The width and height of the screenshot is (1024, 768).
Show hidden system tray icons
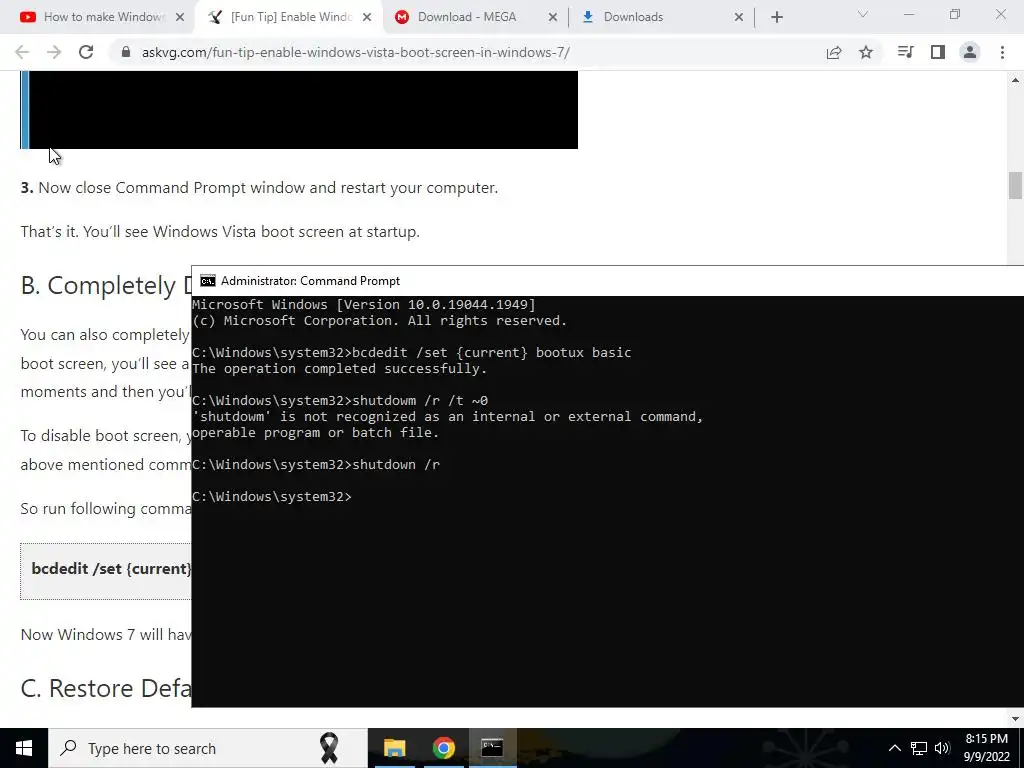[x=895, y=748]
